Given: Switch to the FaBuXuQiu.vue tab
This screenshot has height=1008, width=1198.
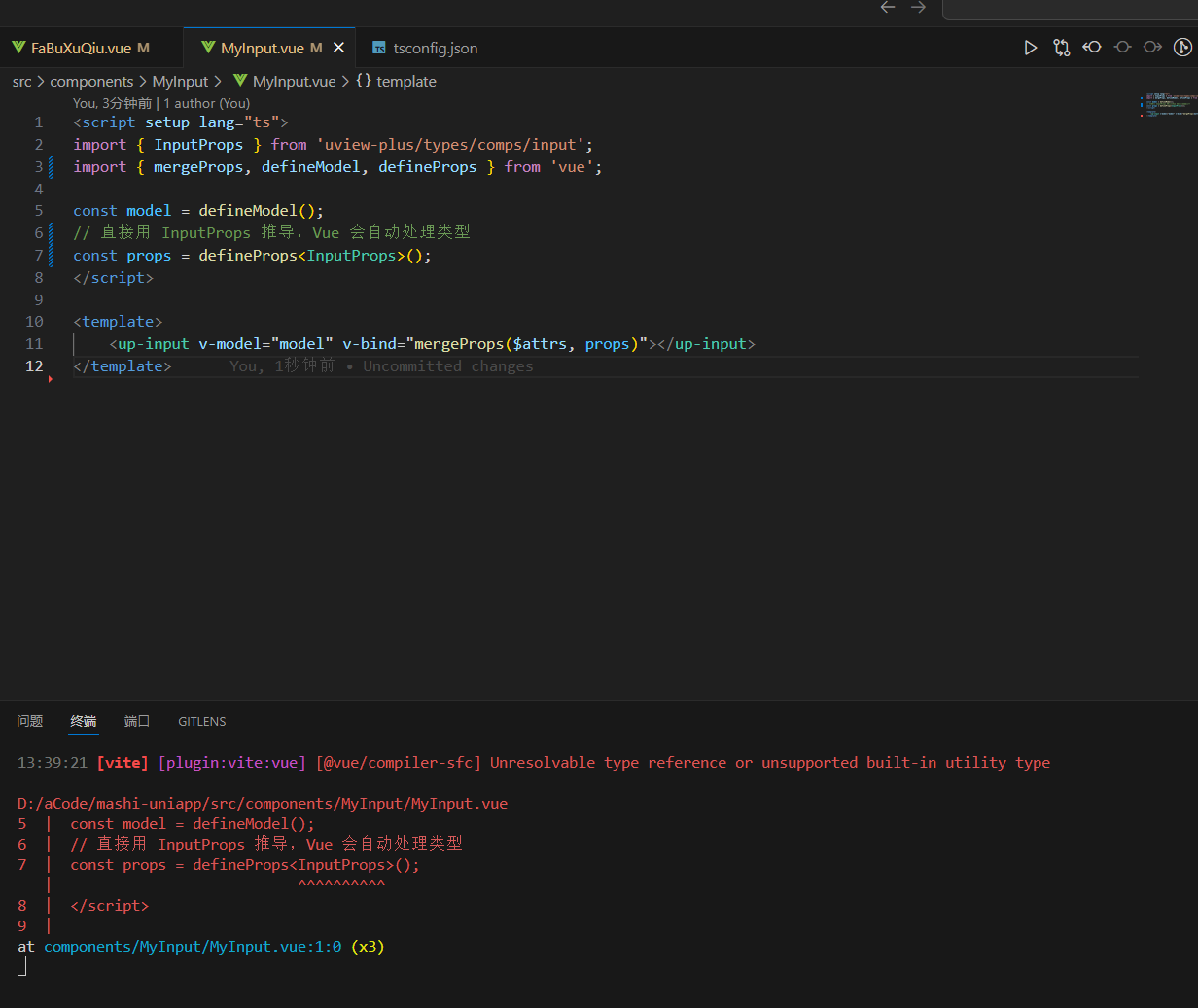Looking at the screenshot, I should coord(90,48).
